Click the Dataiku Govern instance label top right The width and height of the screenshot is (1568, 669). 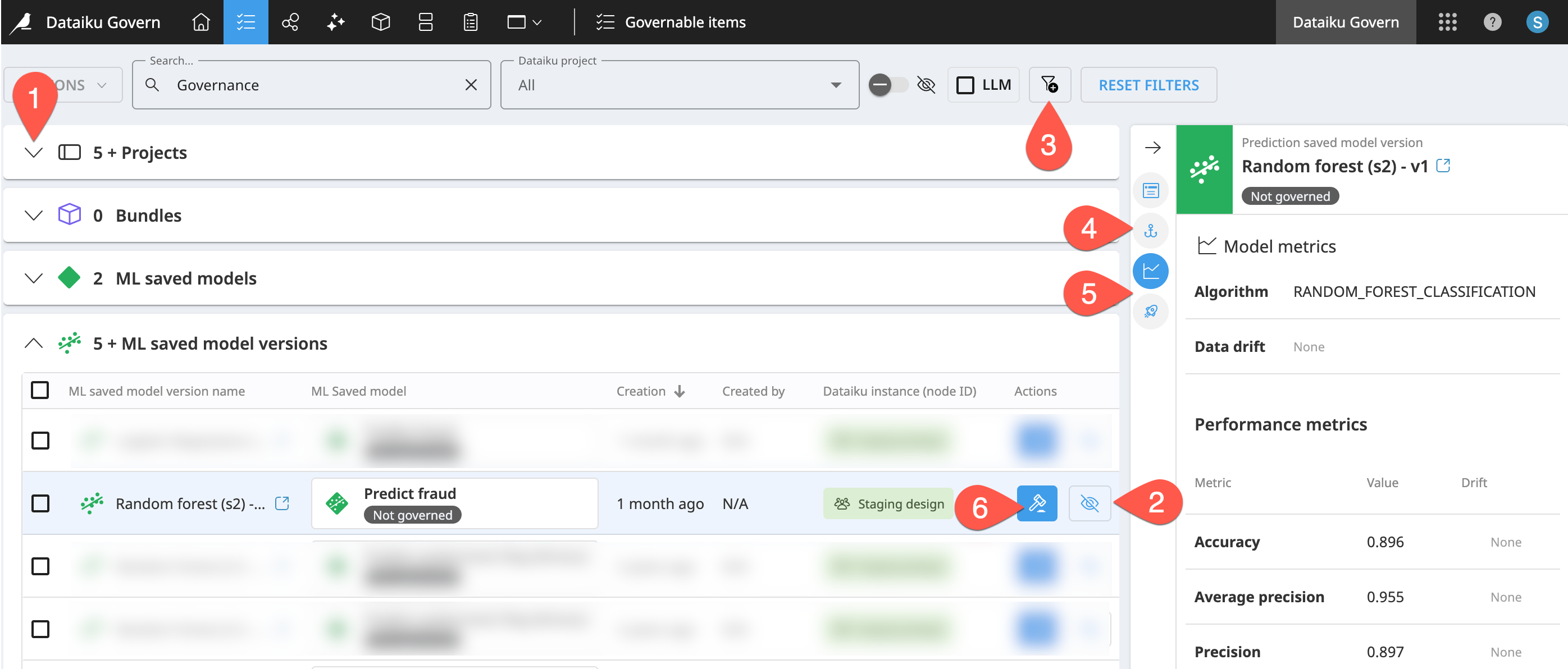click(x=1345, y=22)
